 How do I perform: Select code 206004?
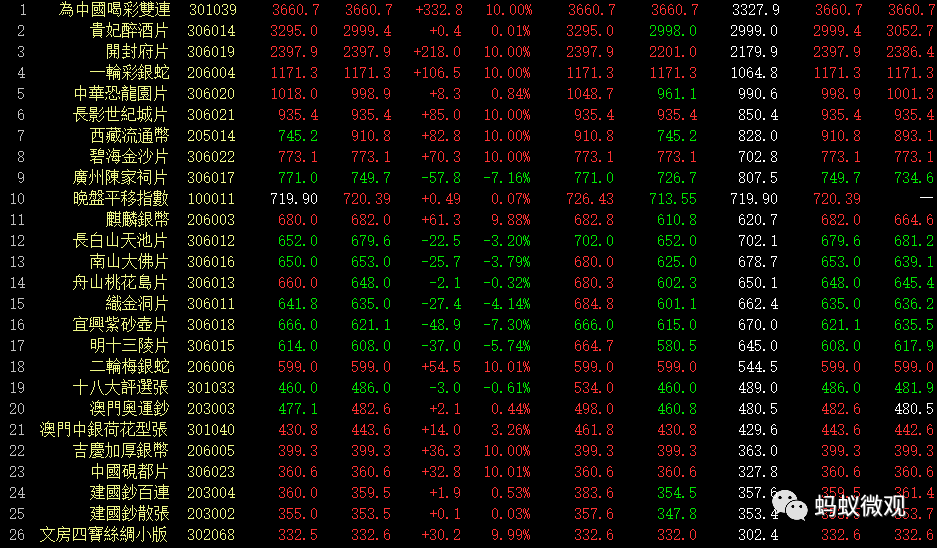point(211,73)
